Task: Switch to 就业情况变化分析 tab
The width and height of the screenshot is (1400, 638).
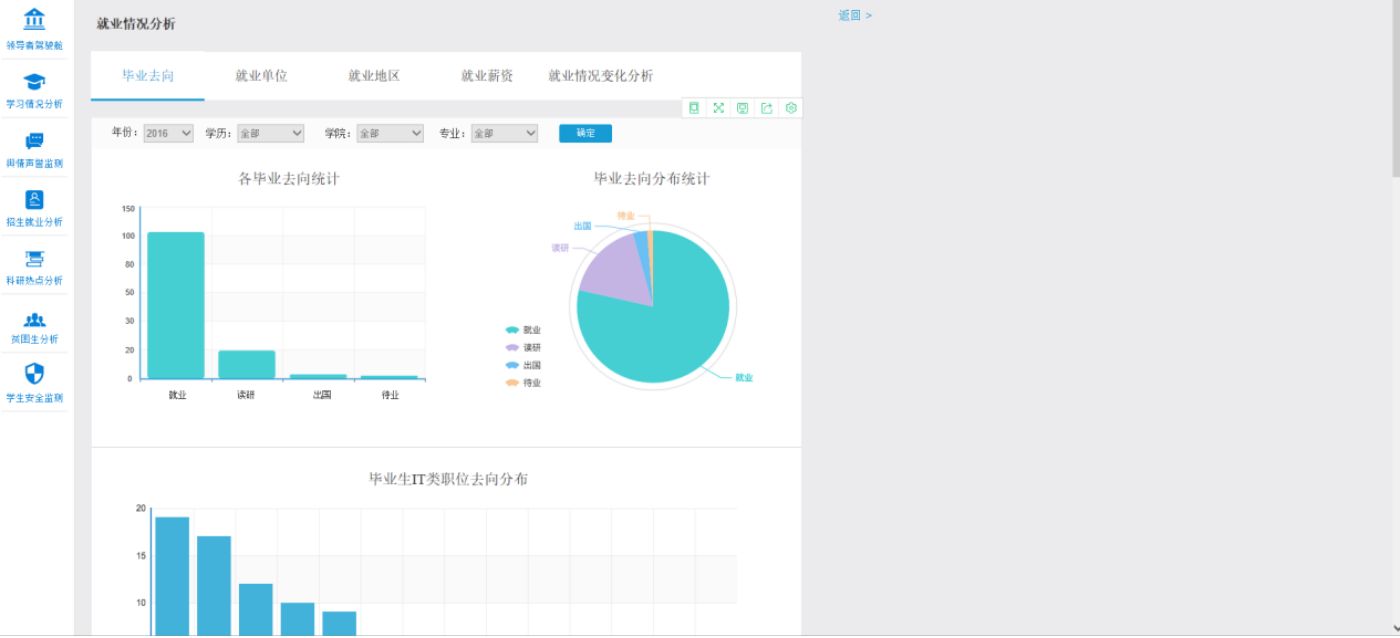Action: pos(601,76)
